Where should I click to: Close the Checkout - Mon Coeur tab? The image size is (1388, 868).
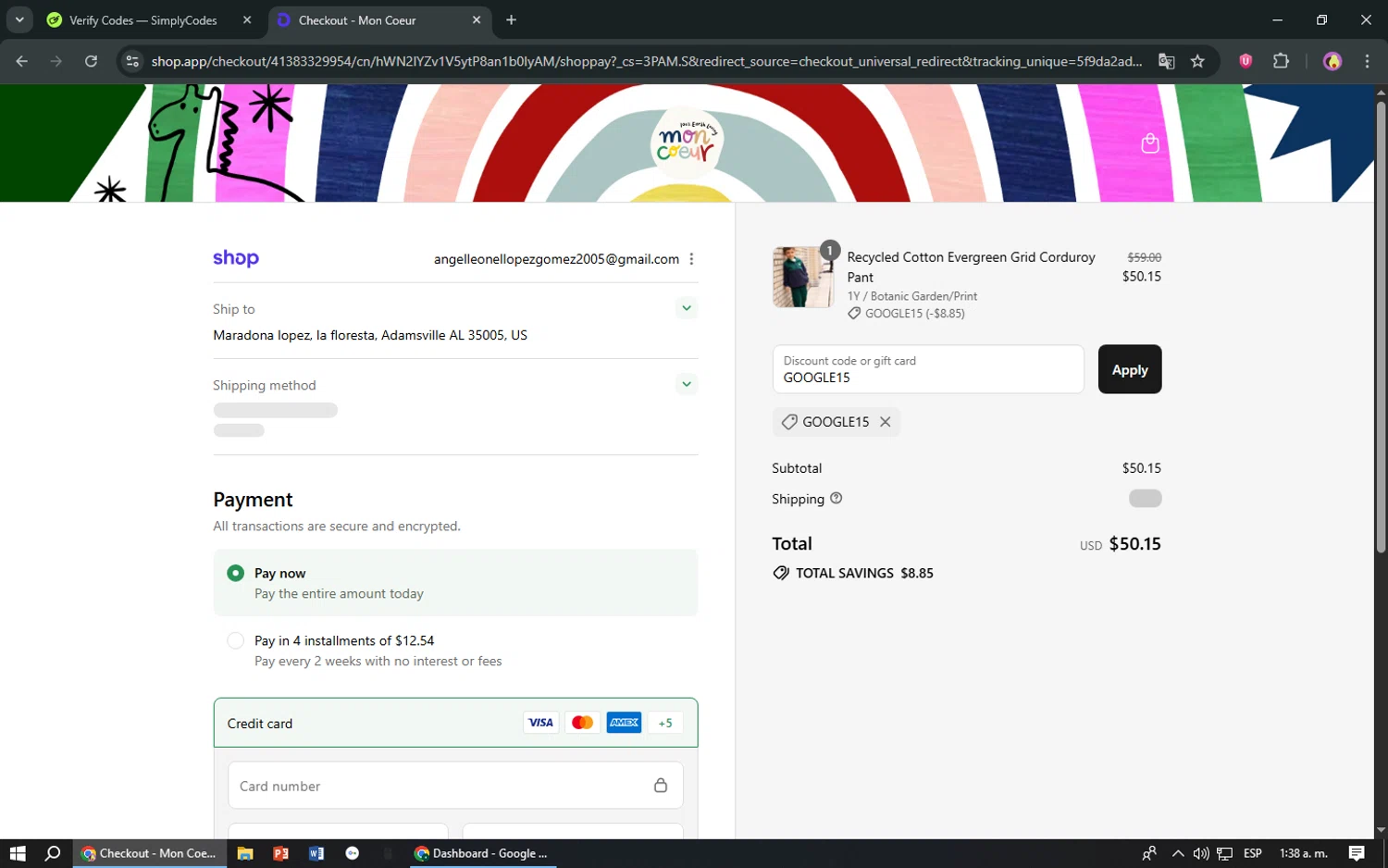[477, 20]
